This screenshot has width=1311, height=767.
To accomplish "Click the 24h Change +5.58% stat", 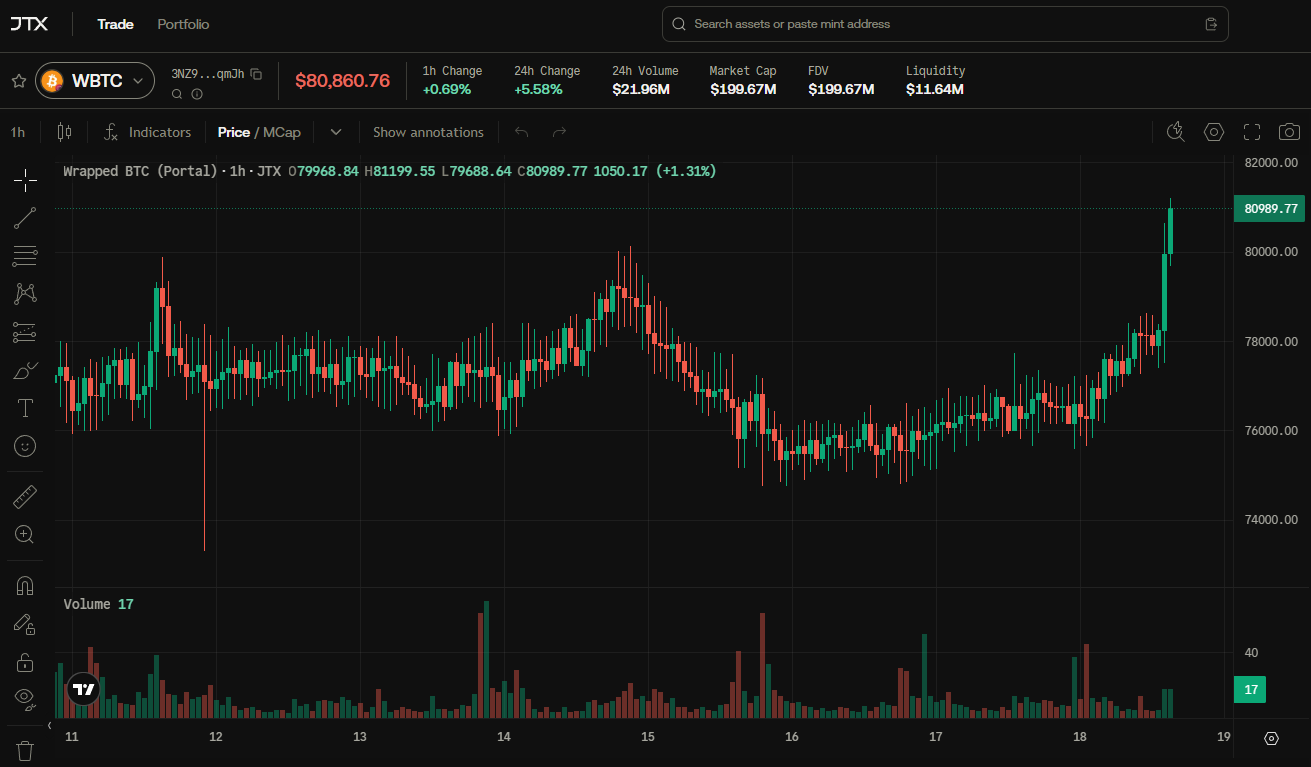I will [547, 80].
